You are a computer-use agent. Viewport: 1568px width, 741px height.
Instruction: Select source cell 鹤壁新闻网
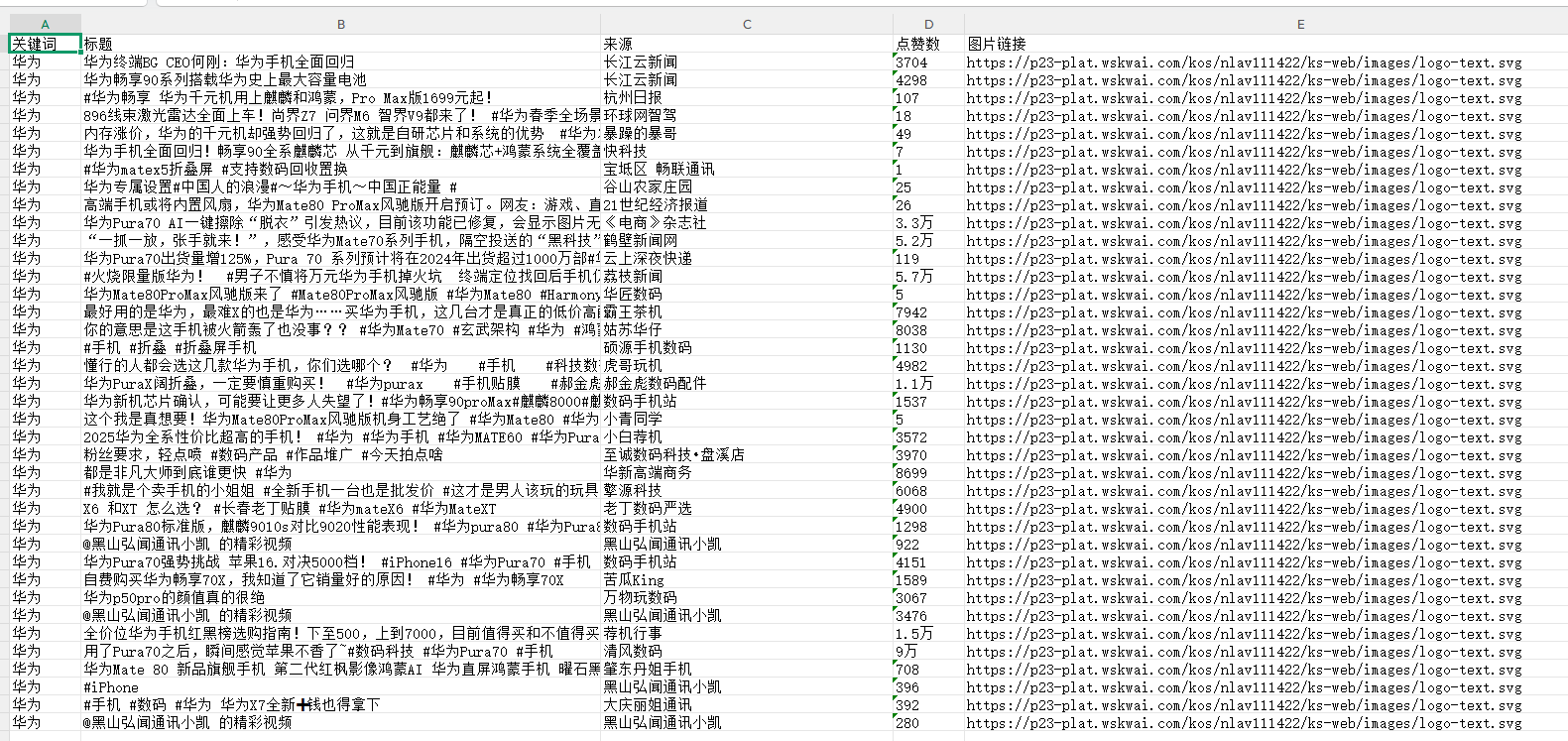(x=747, y=240)
